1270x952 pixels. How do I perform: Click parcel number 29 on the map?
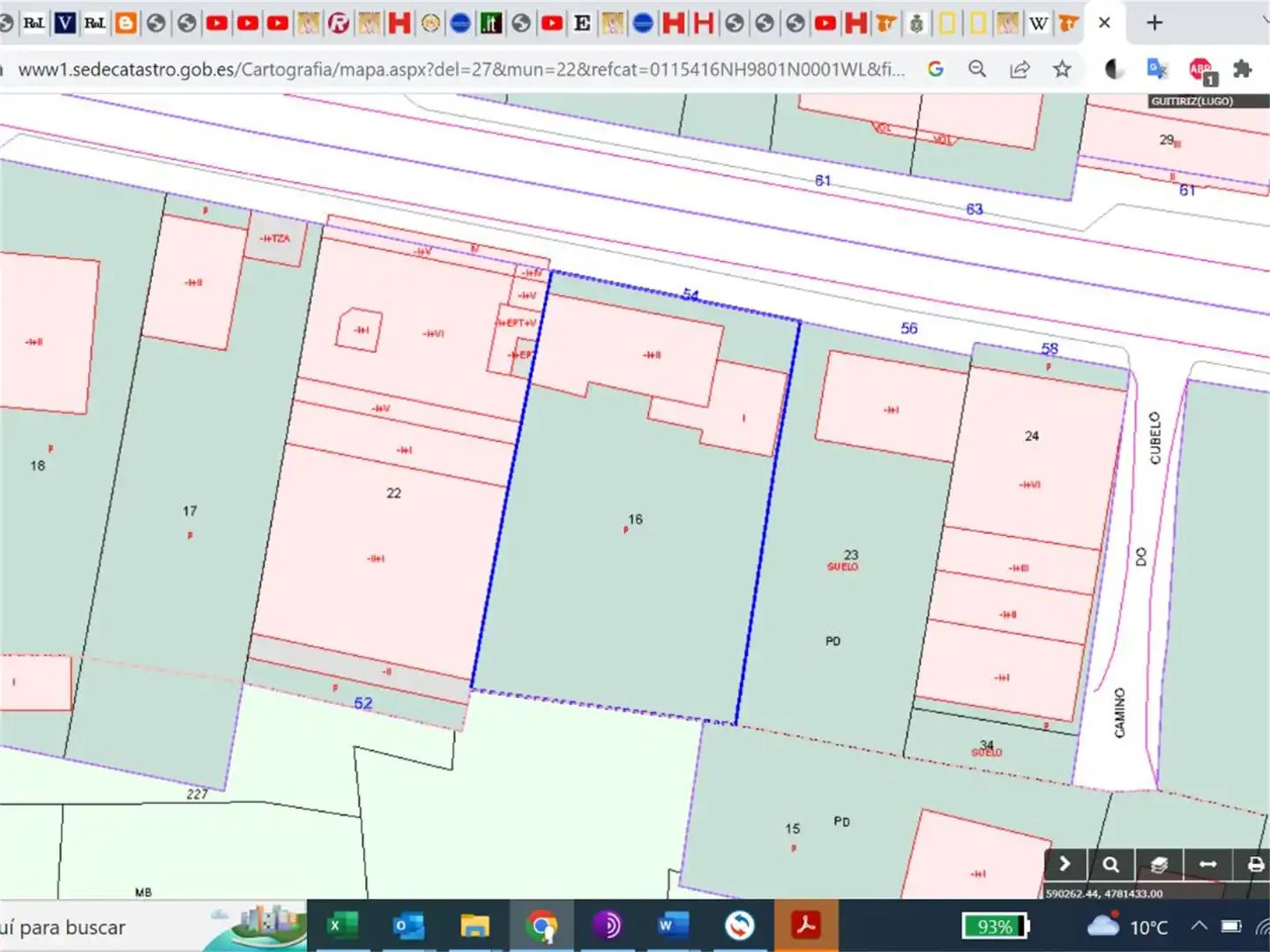pos(1169,140)
